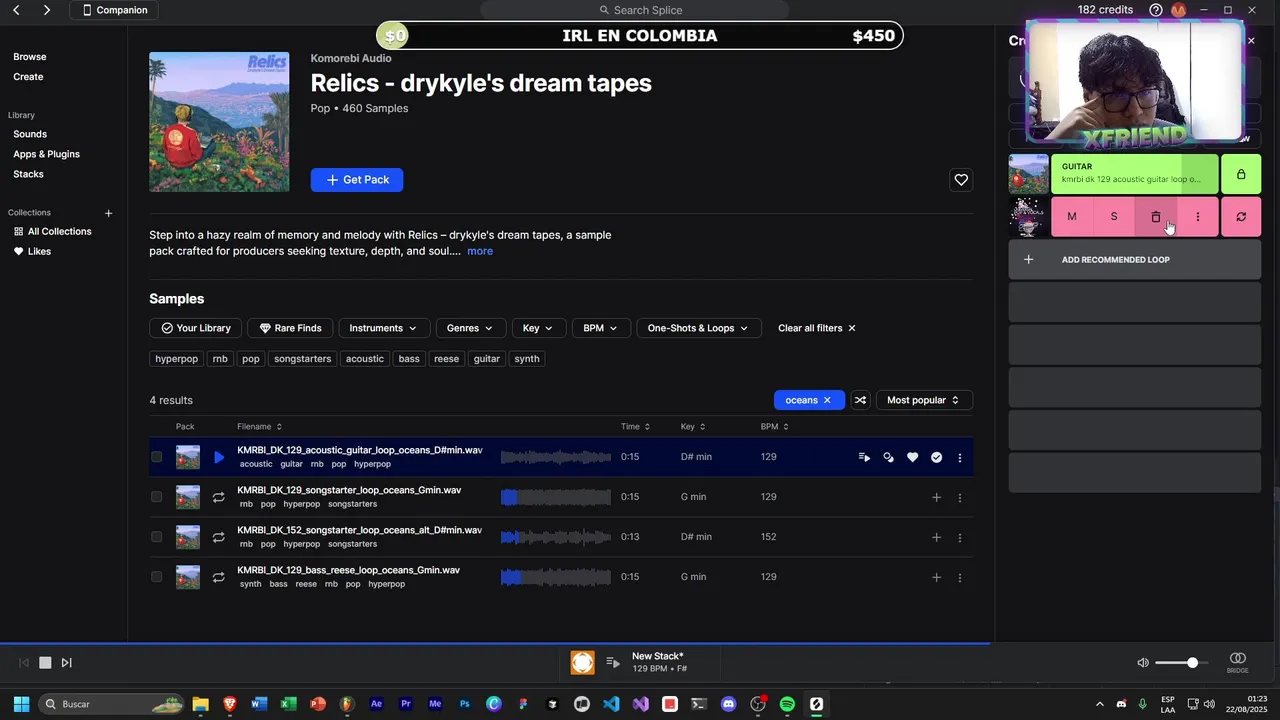Click the downloaded checkmark on acoustic guitar row

coord(936,457)
